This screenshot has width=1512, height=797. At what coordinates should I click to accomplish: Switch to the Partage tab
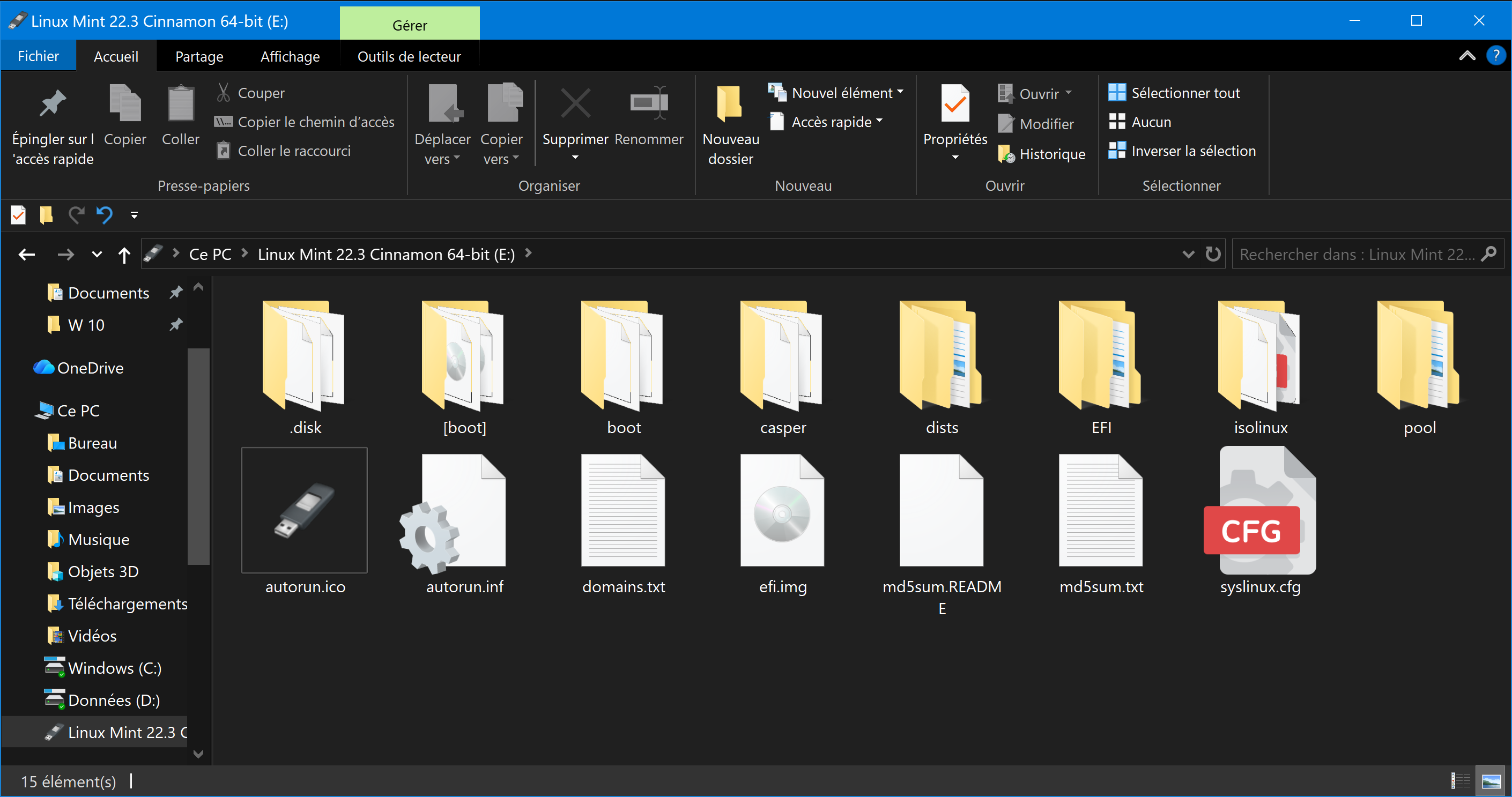[x=199, y=56]
